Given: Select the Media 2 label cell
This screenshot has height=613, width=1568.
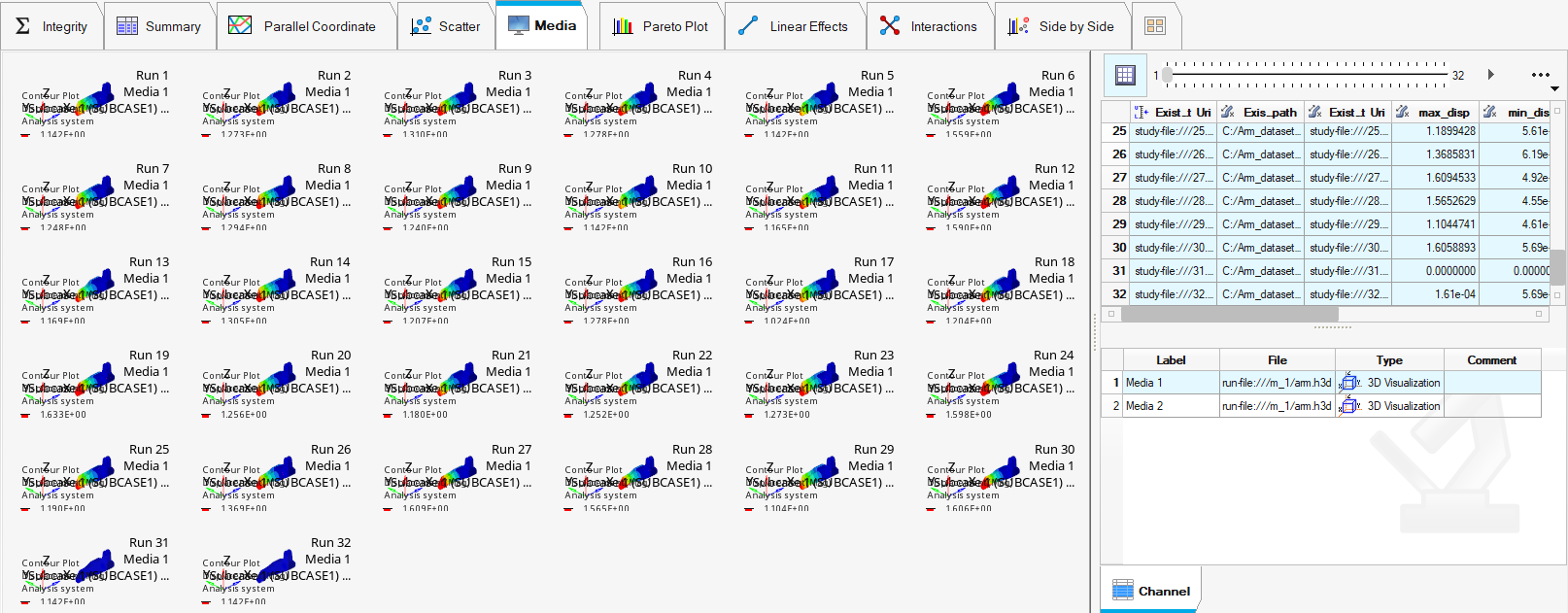Looking at the screenshot, I should pyautogui.click(x=1171, y=406).
